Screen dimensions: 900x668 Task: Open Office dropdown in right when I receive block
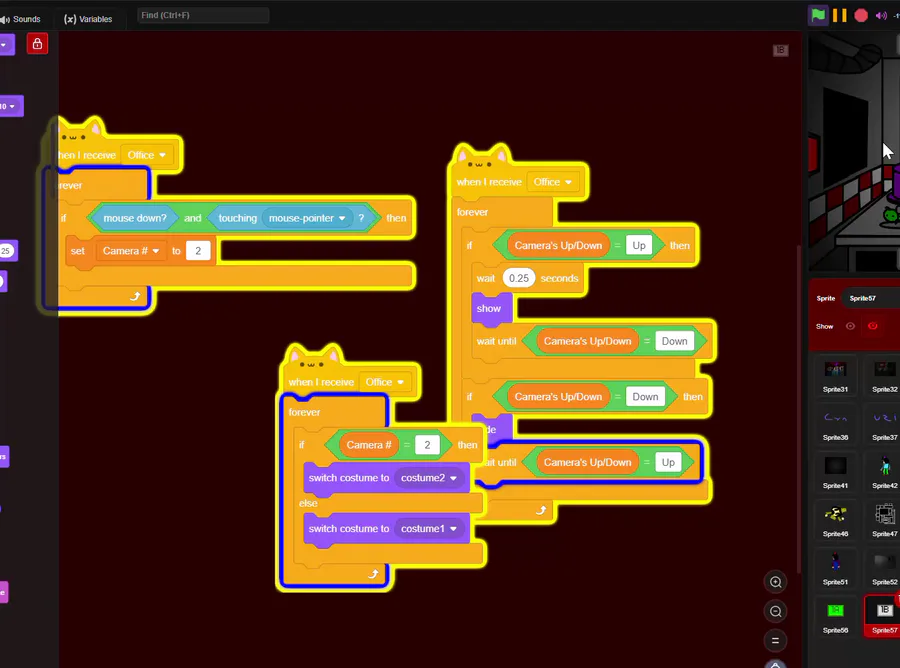coord(552,182)
